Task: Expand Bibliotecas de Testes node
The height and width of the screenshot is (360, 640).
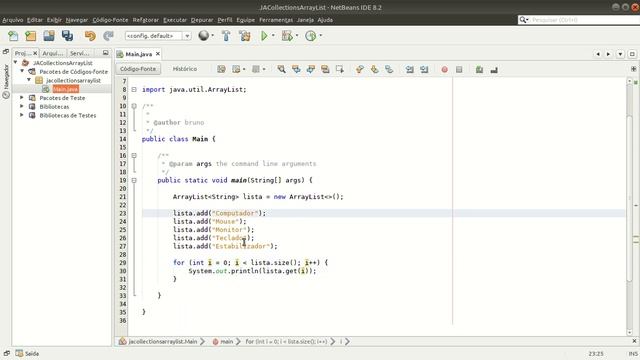Action: coord(22,115)
